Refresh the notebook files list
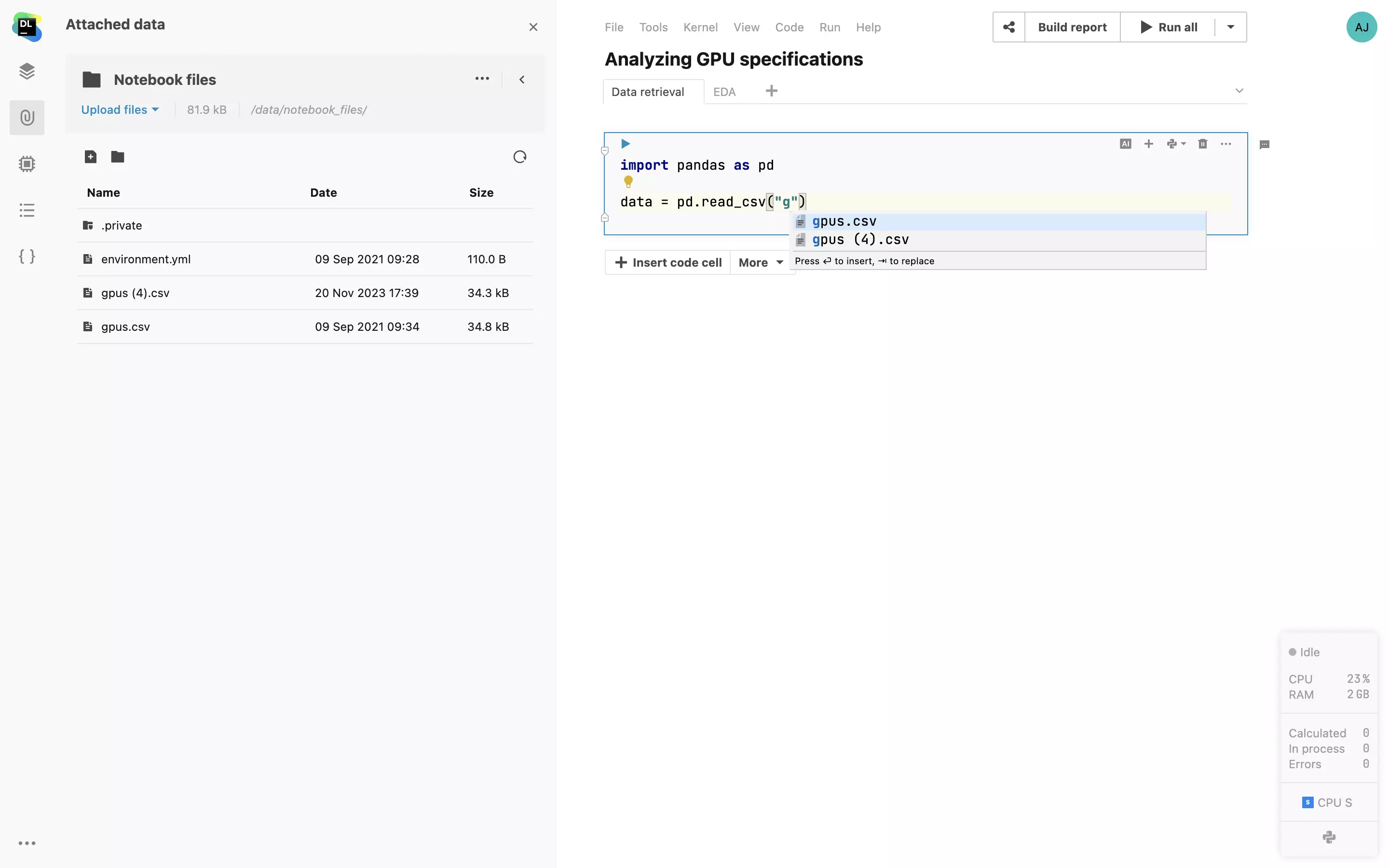The image size is (1389, 868). 519,157
